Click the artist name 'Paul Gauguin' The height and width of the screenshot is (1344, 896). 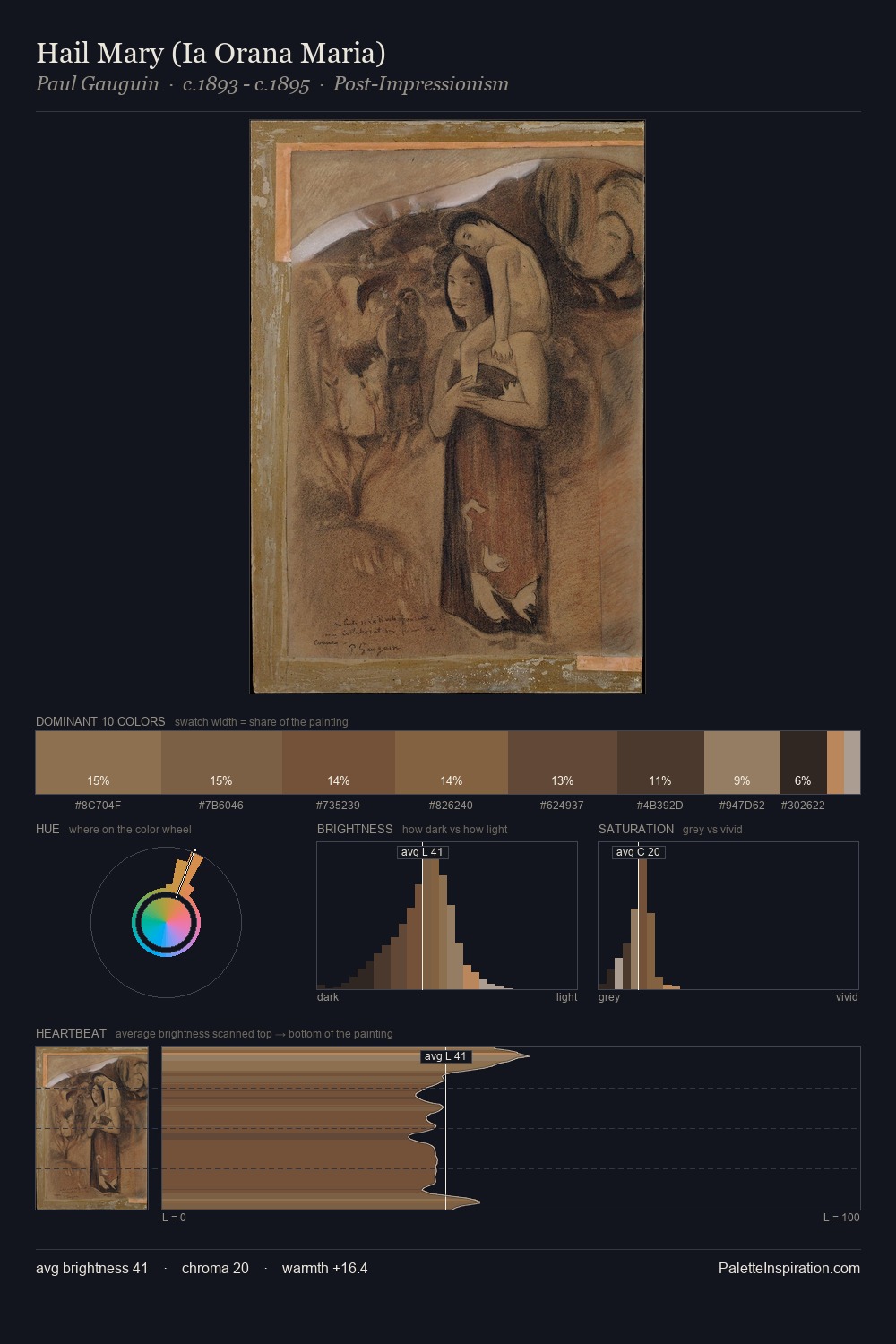[x=97, y=84]
